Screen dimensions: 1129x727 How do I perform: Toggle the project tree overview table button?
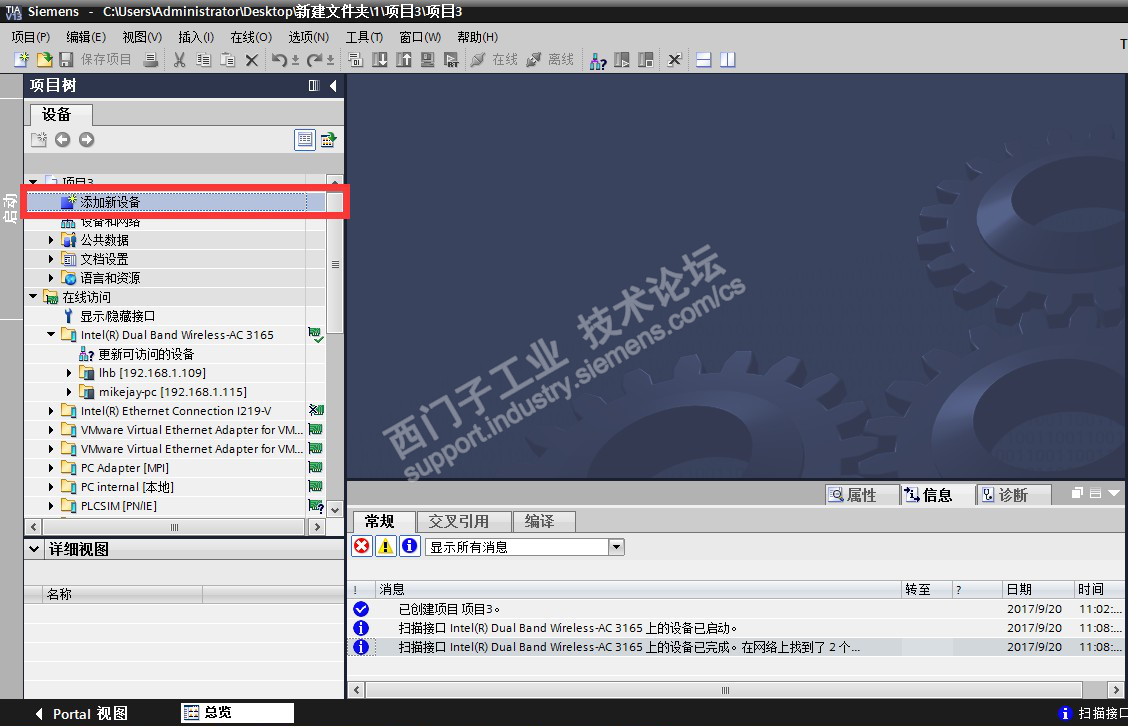305,140
